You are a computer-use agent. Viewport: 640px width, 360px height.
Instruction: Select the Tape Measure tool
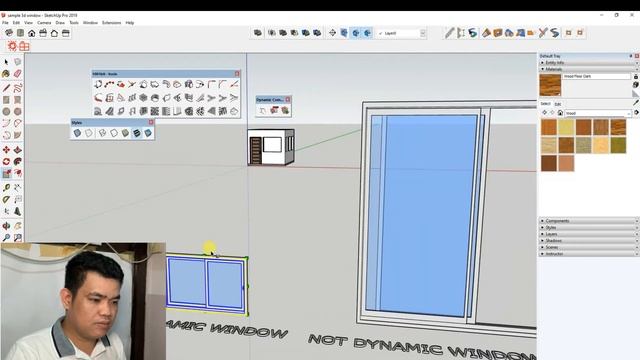click(6, 188)
